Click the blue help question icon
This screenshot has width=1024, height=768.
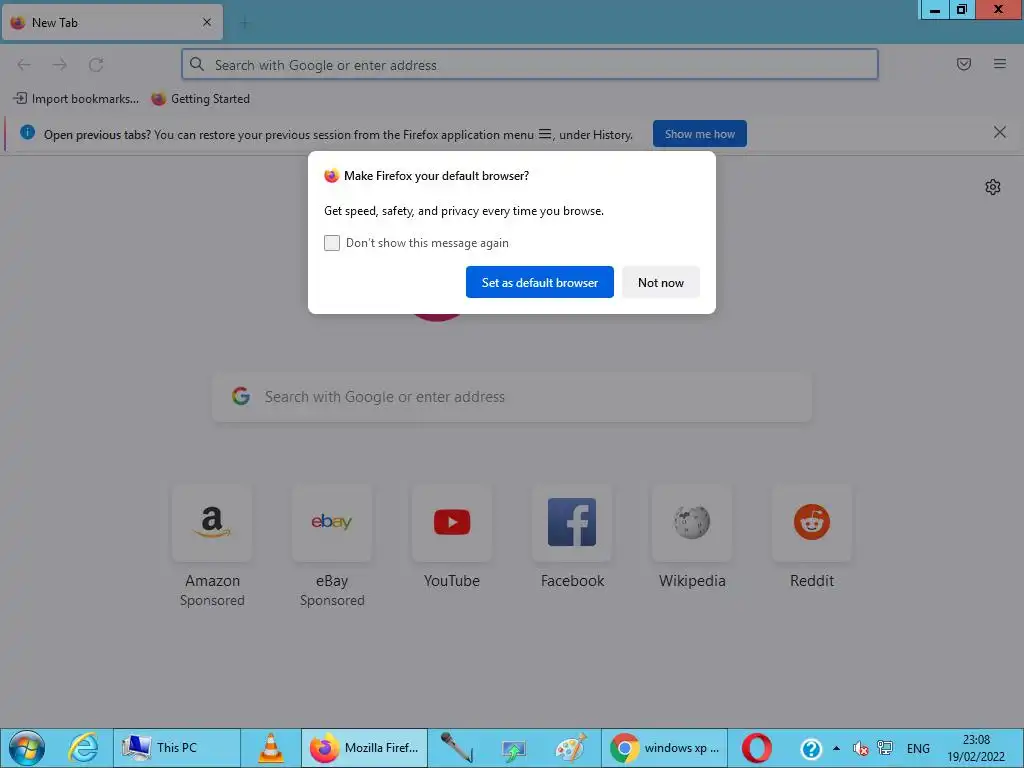[811, 748]
